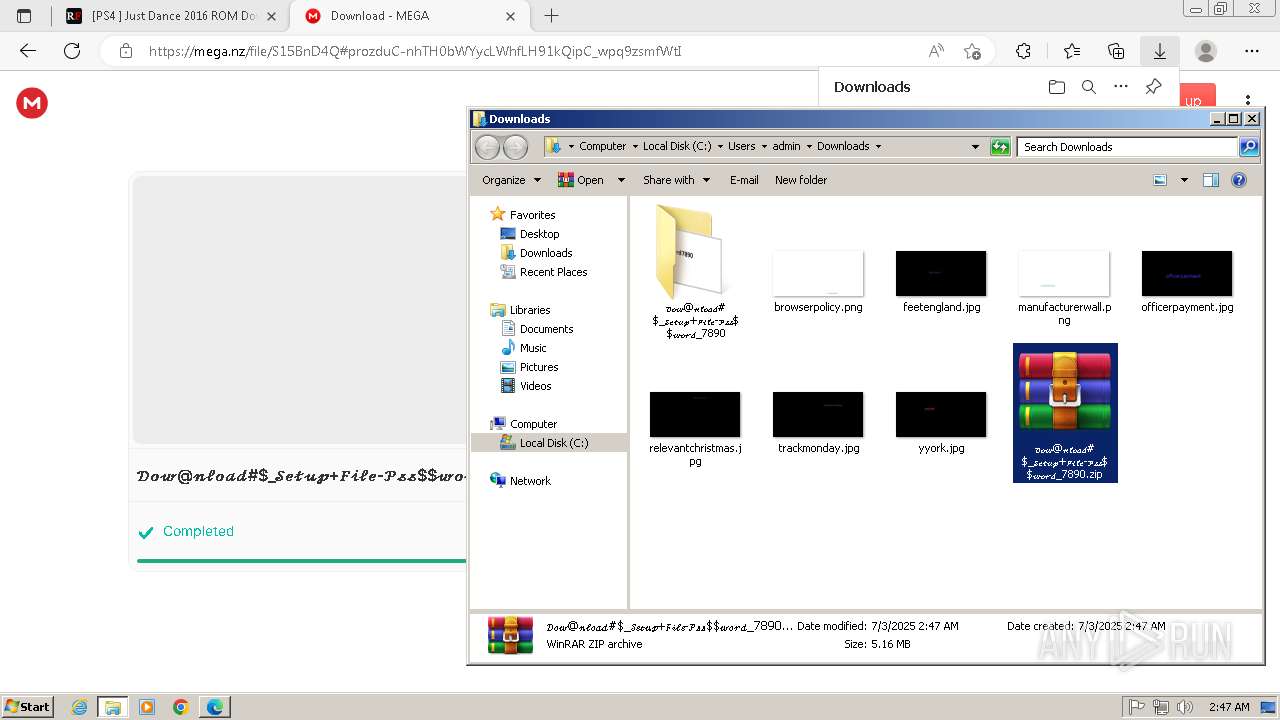1280x720 pixels.
Task: Open Internet Explorer from the taskbar
Action: pos(80,707)
